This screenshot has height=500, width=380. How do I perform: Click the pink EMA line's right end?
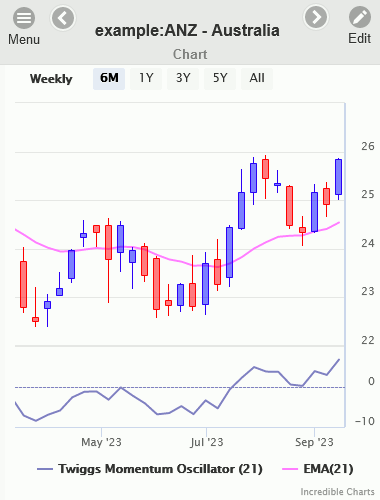339,222
